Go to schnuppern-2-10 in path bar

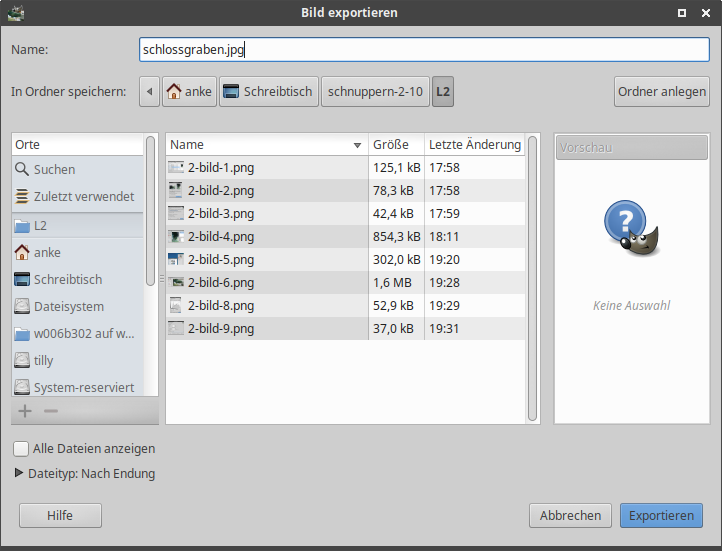375,92
